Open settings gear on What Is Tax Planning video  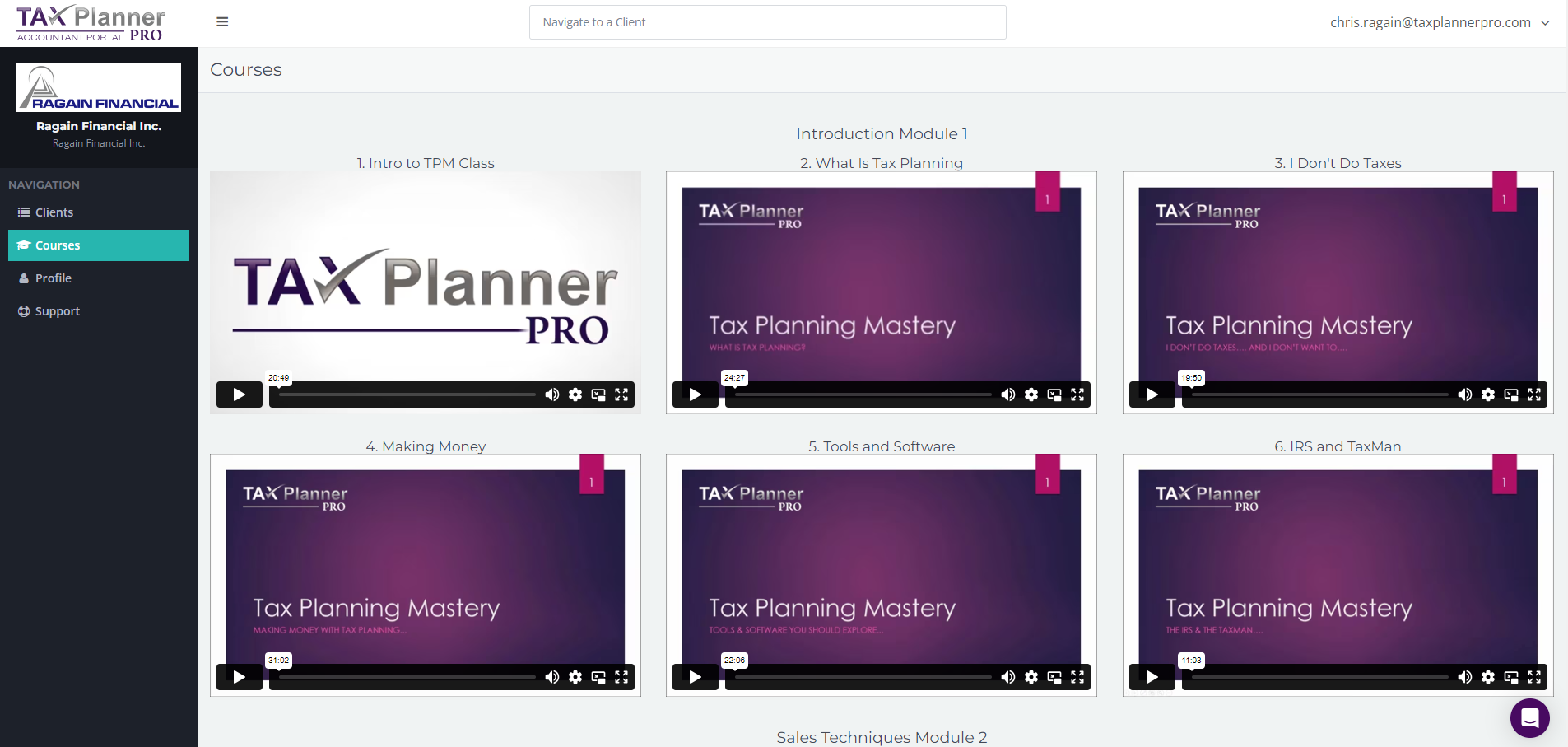click(1031, 395)
